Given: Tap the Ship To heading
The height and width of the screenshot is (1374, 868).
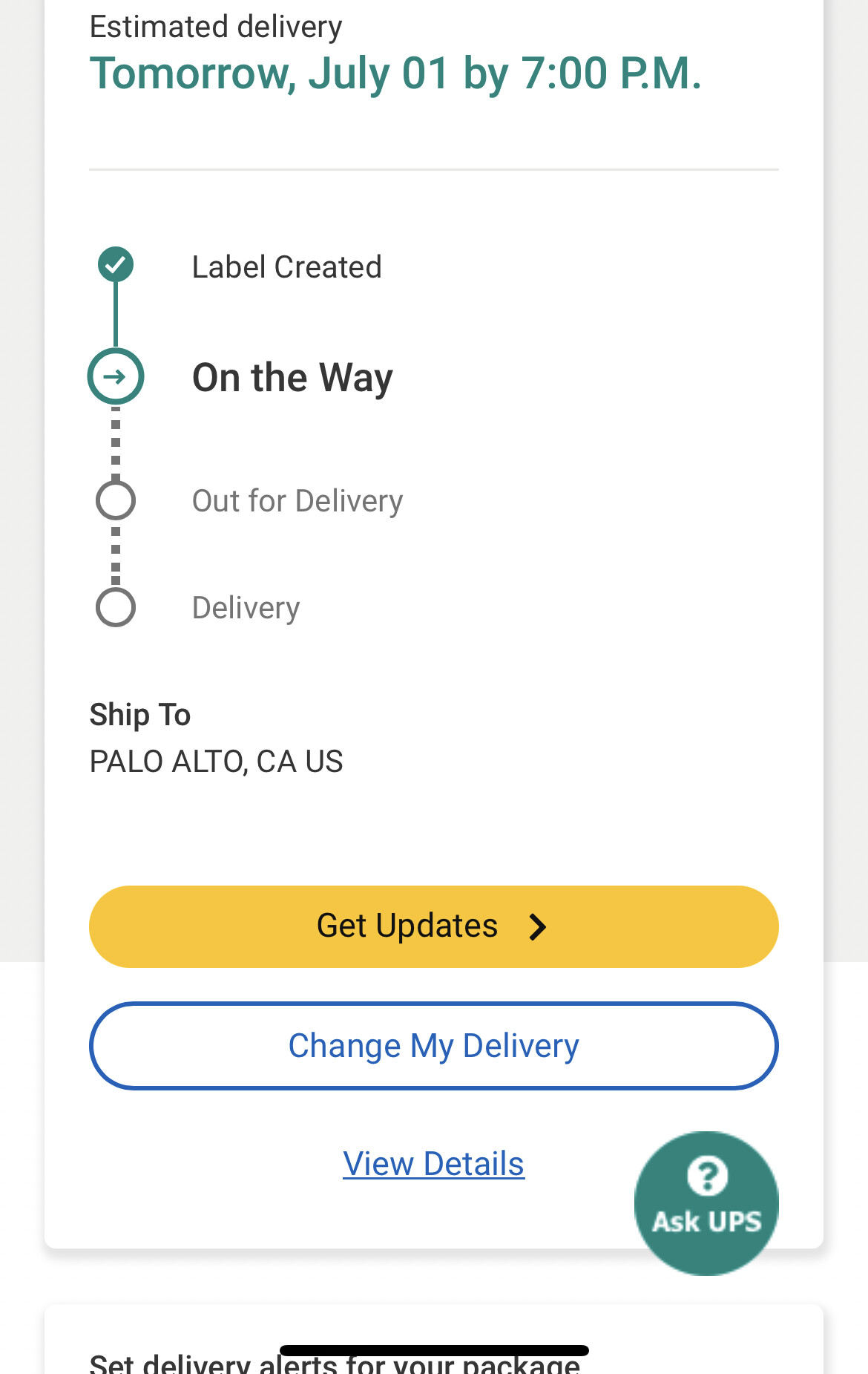Looking at the screenshot, I should click(x=140, y=715).
